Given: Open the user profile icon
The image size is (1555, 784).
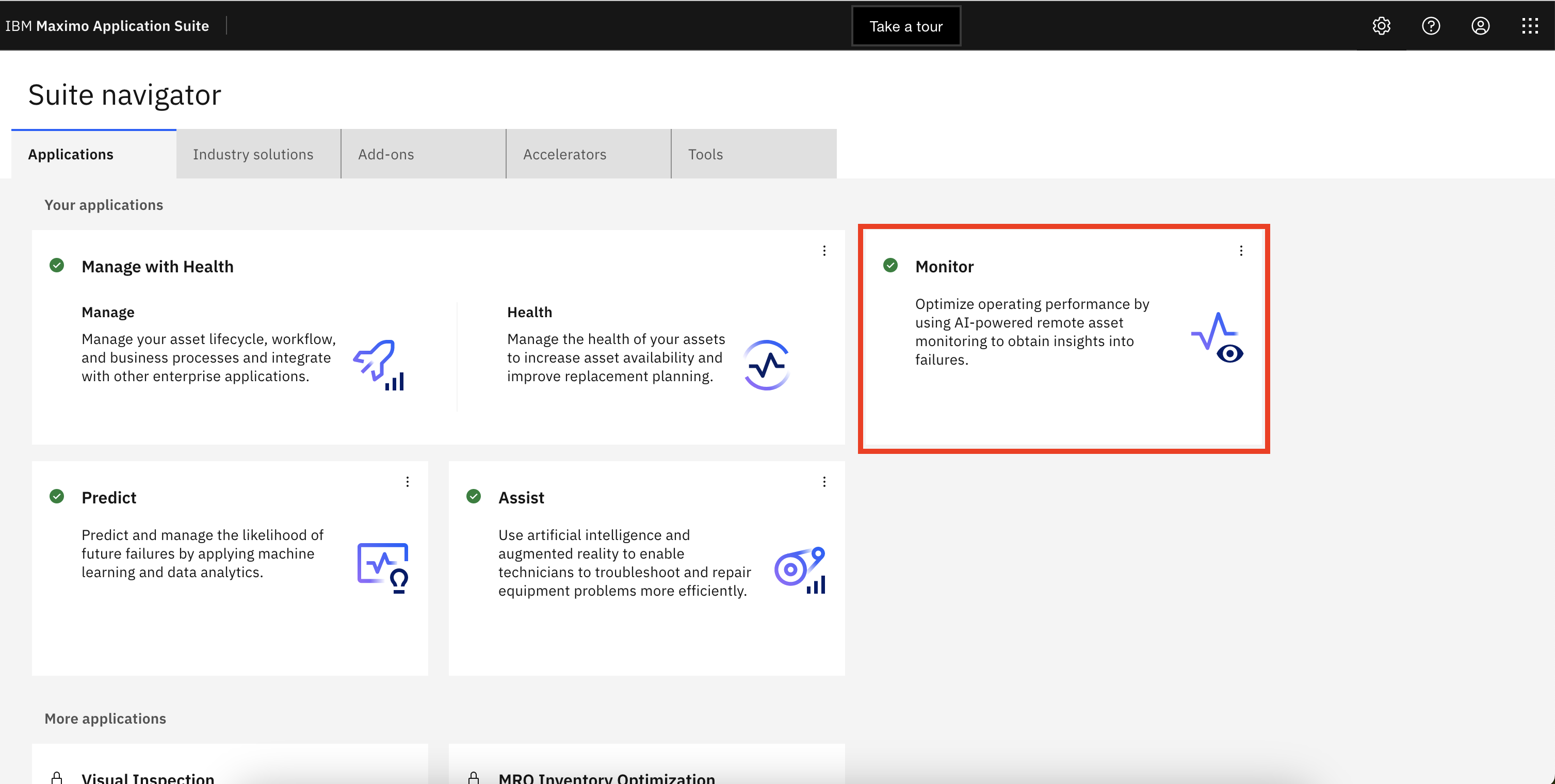Looking at the screenshot, I should [1480, 26].
